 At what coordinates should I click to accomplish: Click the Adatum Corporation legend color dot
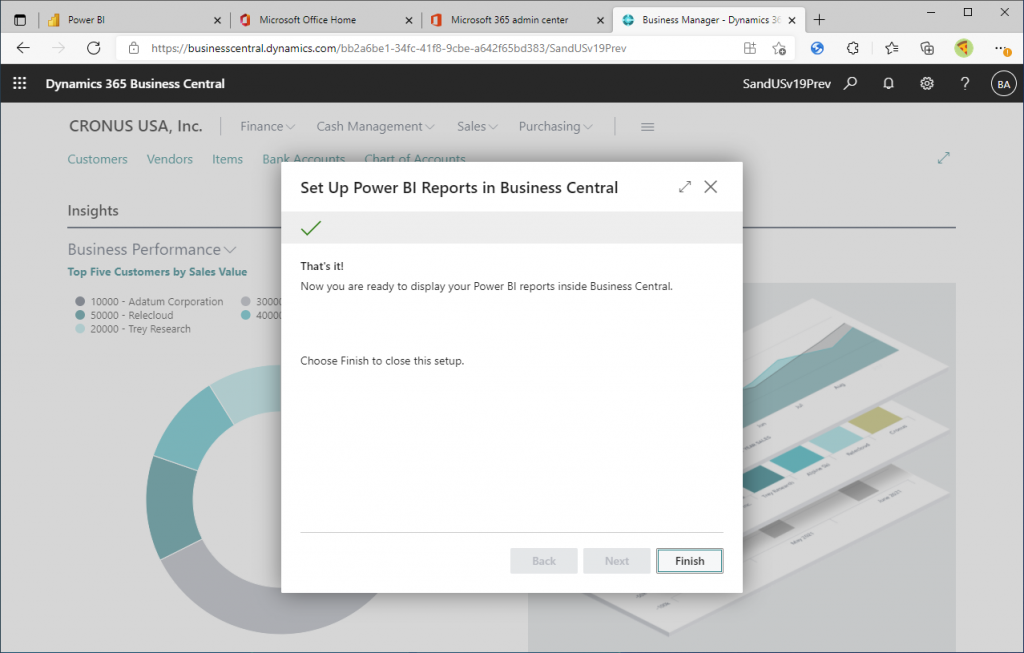coord(80,301)
